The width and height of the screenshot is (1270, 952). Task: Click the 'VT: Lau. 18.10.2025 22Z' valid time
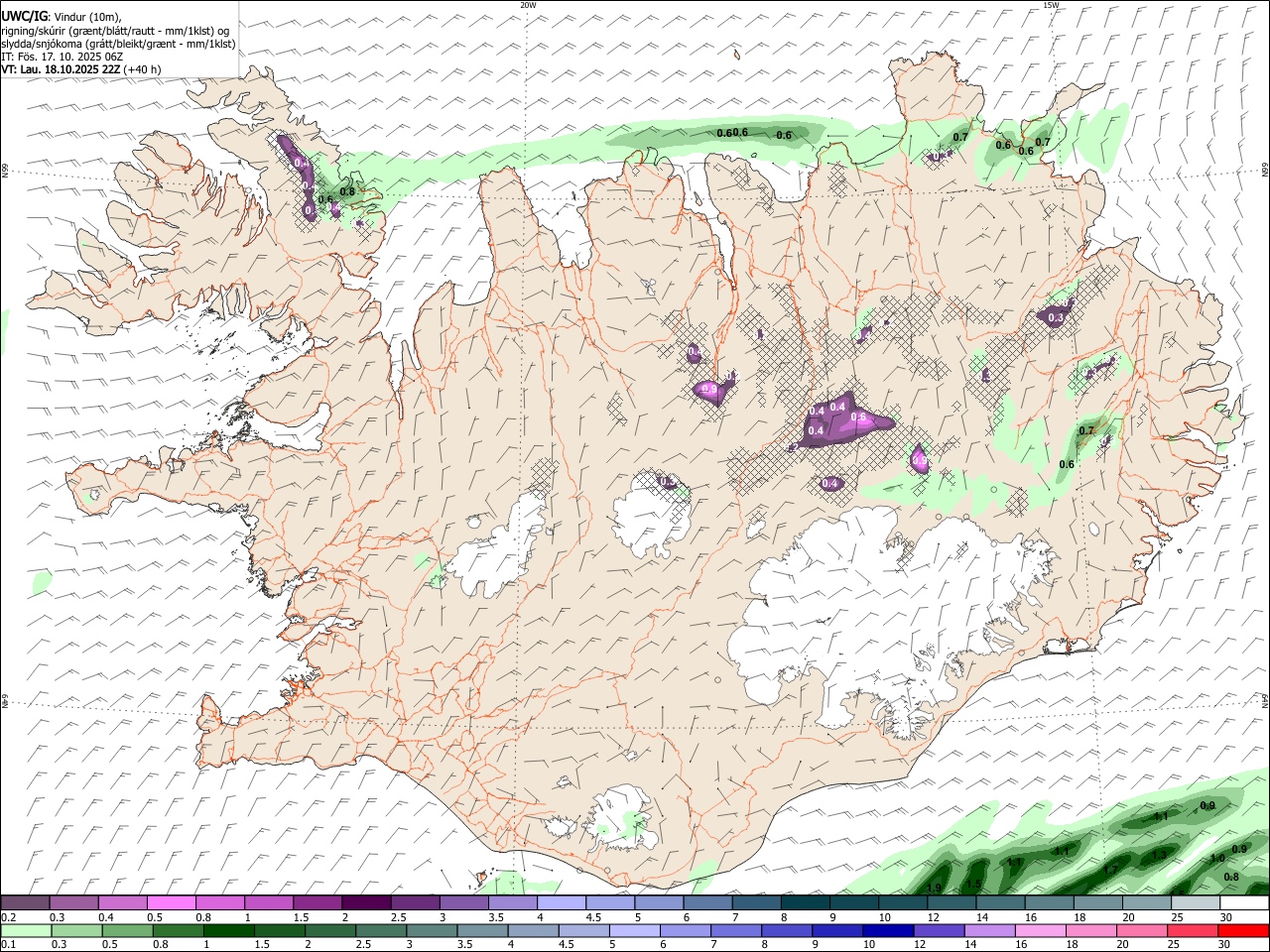click(x=61, y=69)
